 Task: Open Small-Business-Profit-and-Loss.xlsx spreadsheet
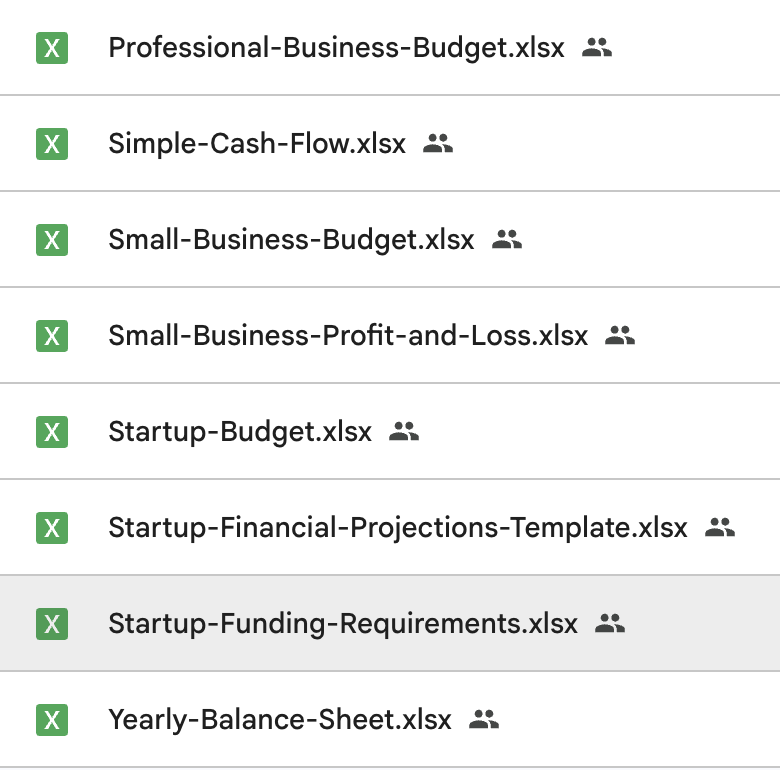(348, 336)
